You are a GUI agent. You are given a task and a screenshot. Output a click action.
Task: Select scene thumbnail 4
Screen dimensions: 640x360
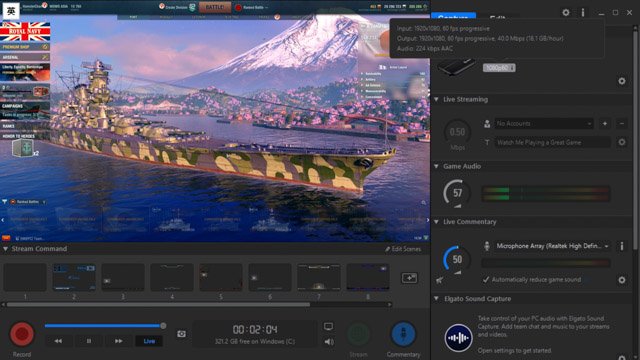click(x=172, y=277)
